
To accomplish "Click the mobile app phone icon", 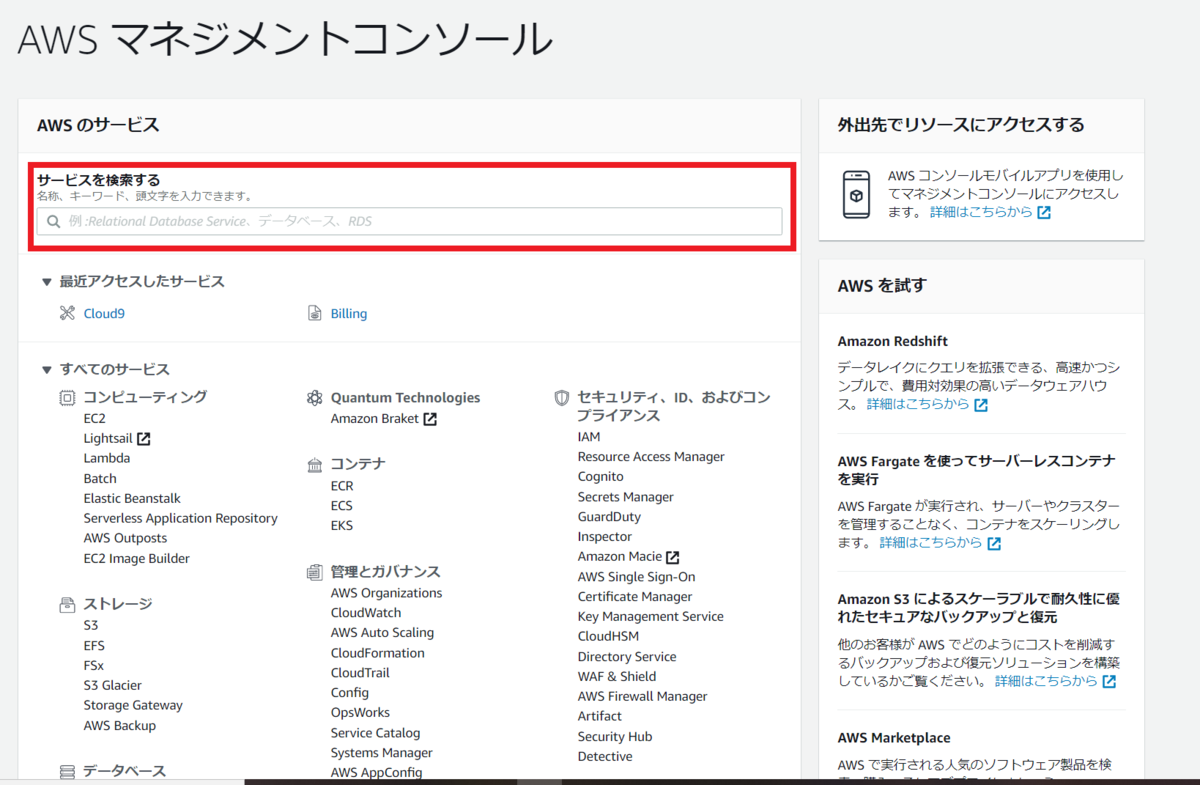I will pos(857,194).
